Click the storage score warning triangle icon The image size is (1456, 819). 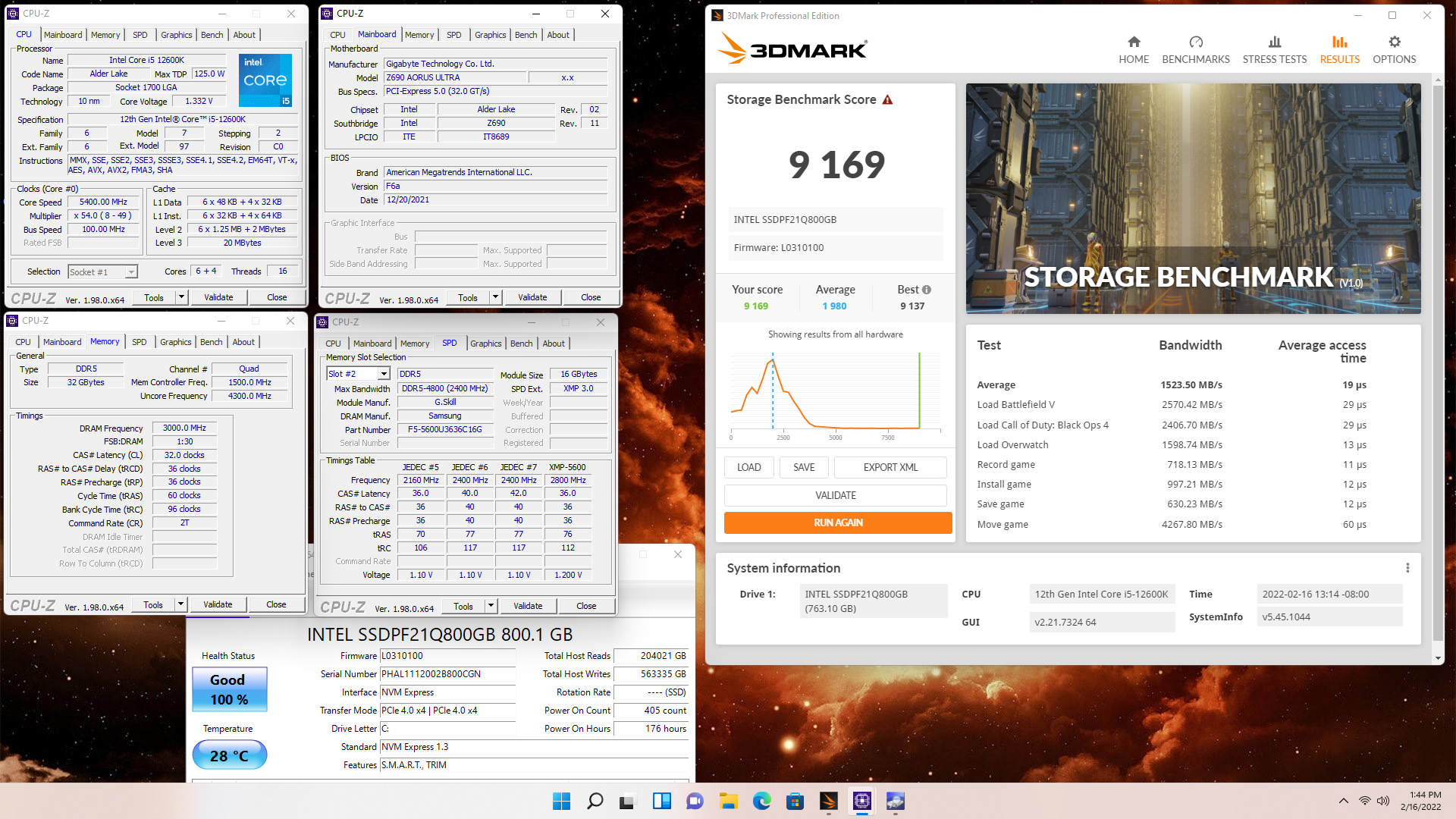(887, 99)
